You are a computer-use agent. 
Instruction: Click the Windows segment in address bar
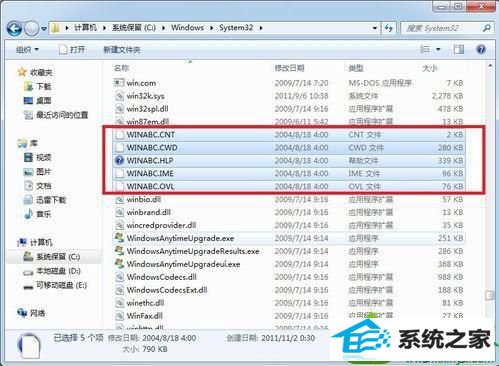[187, 28]
